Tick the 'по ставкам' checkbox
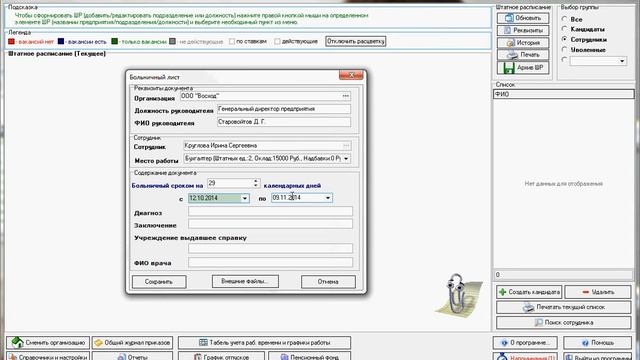This screenshot has width=640, height=360. tap(232, 41)
